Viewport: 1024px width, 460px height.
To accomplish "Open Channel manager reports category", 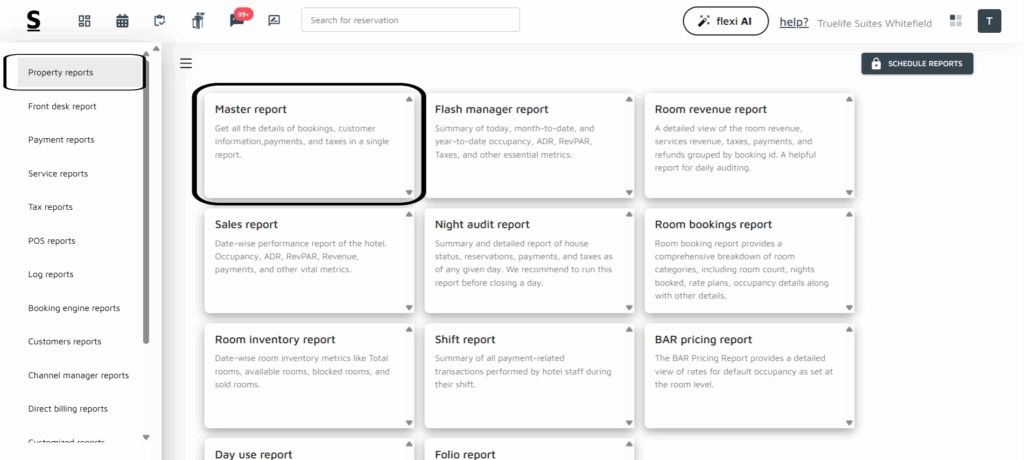I will point(78,375).
